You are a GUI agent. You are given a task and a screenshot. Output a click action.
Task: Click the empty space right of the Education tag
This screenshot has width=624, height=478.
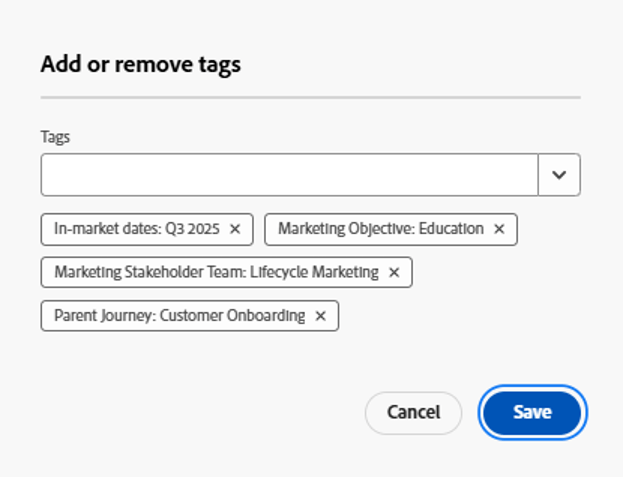coord(550,229)
